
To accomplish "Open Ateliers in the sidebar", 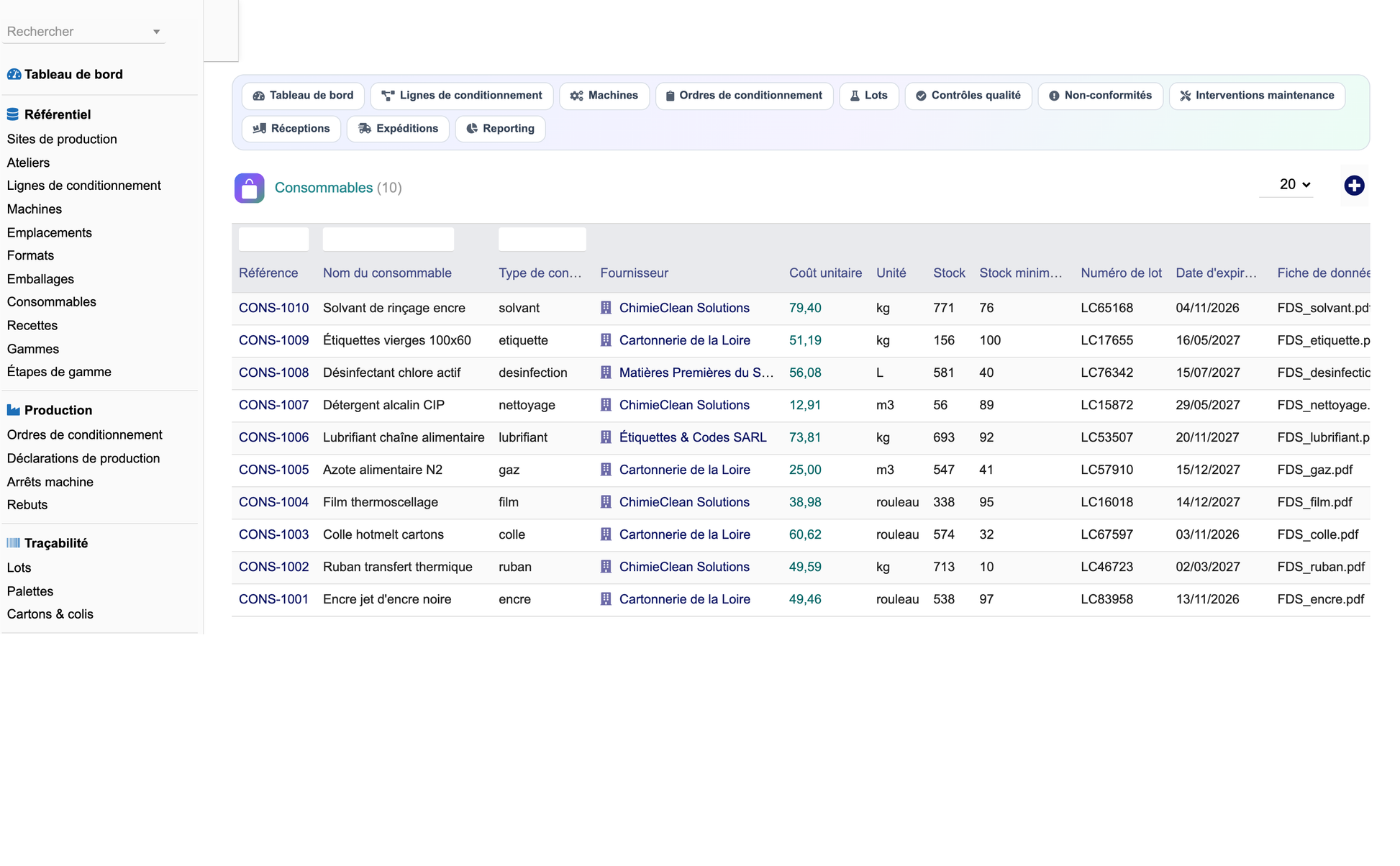I will tap(28, 163).
